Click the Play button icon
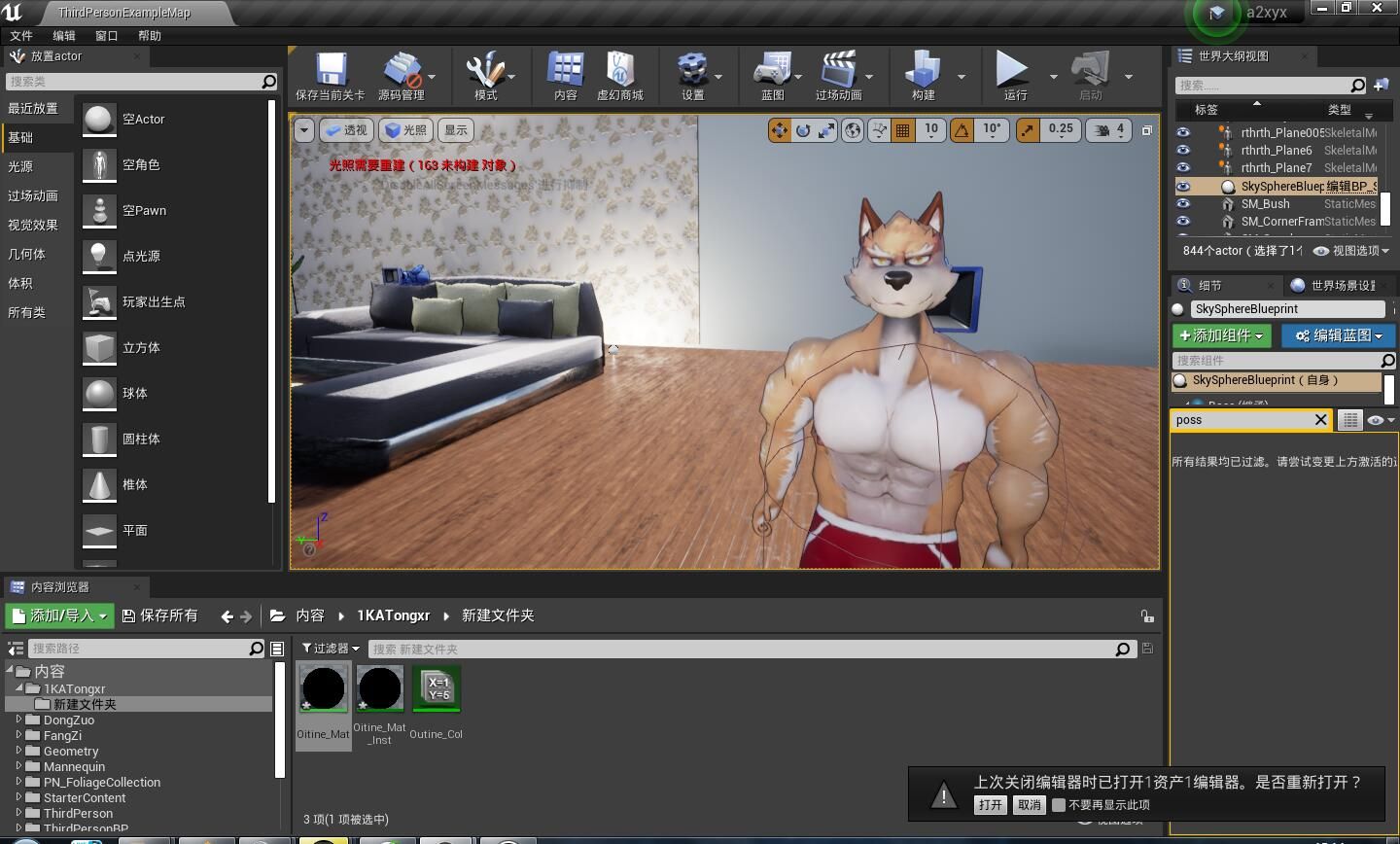The image size is (1400, 844). [x=1012, y=71]
